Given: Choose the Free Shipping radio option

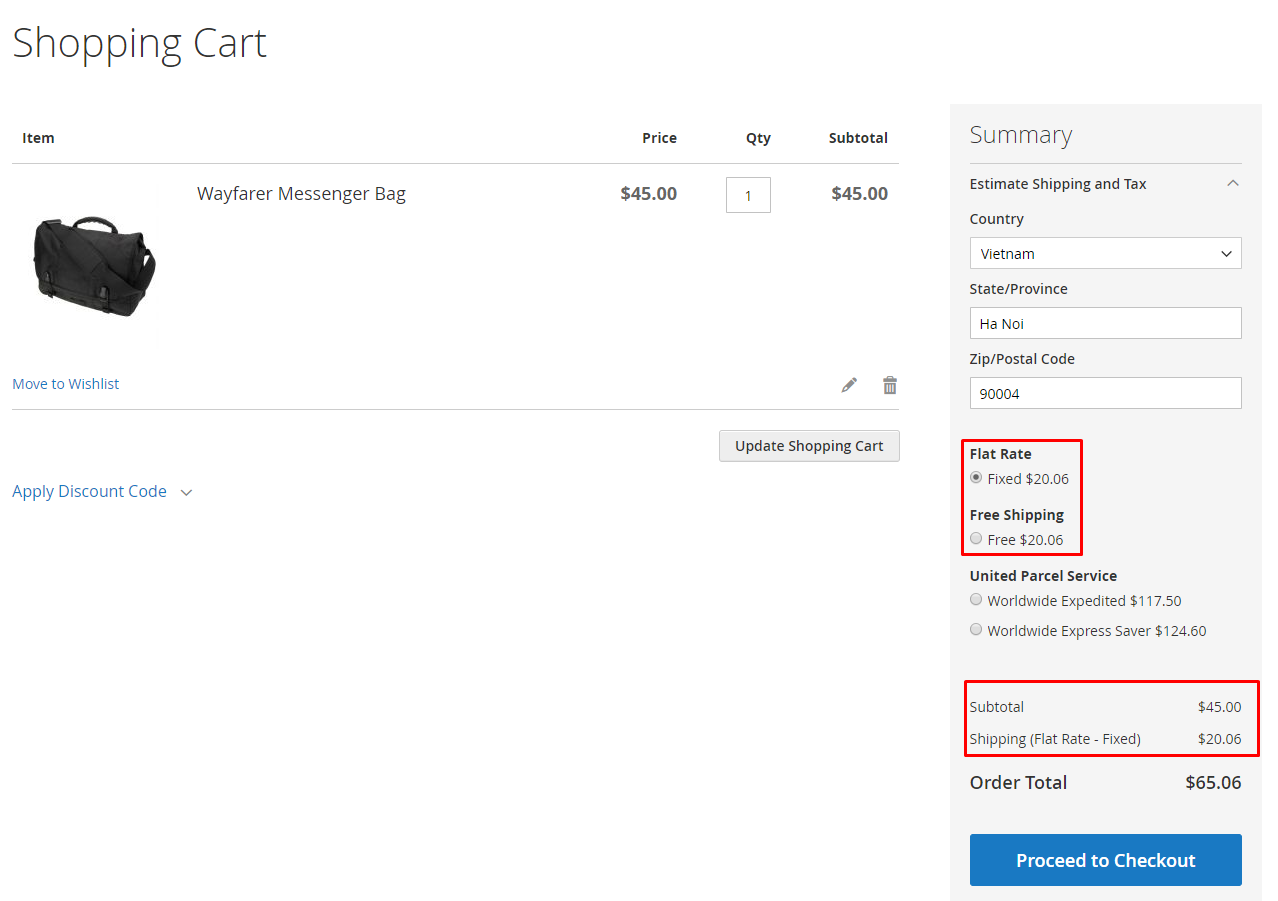Looking at the screenshot, I should (x=976, y=539).
